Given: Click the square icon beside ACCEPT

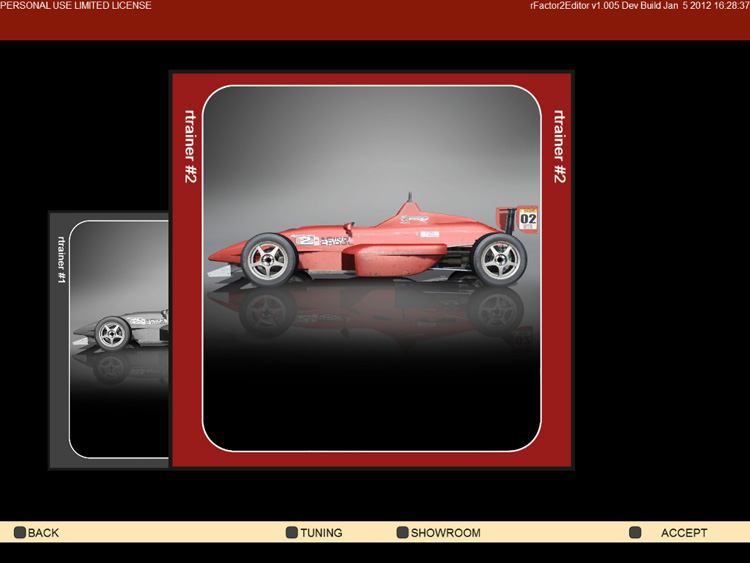Looking at the screenshot, I should (x=635, y=533).
